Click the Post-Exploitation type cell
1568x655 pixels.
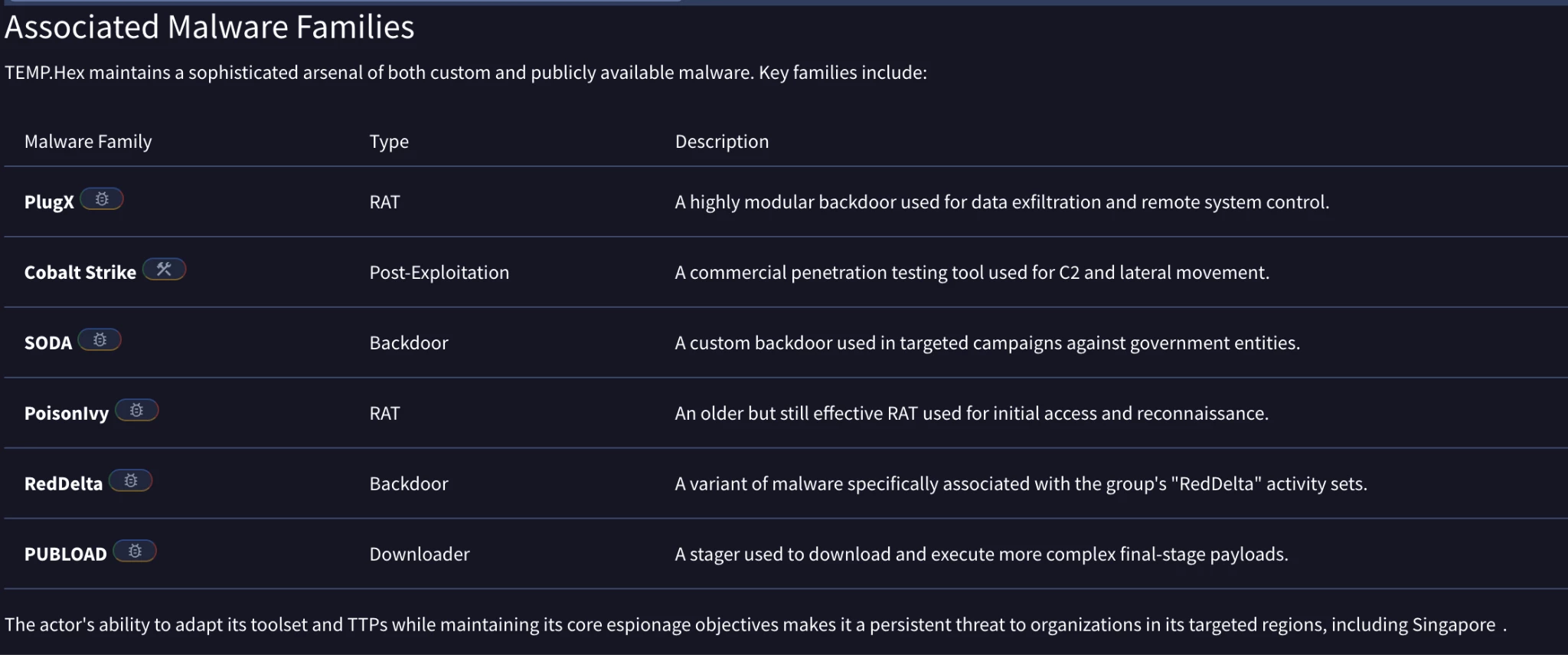tap(439, 273)
